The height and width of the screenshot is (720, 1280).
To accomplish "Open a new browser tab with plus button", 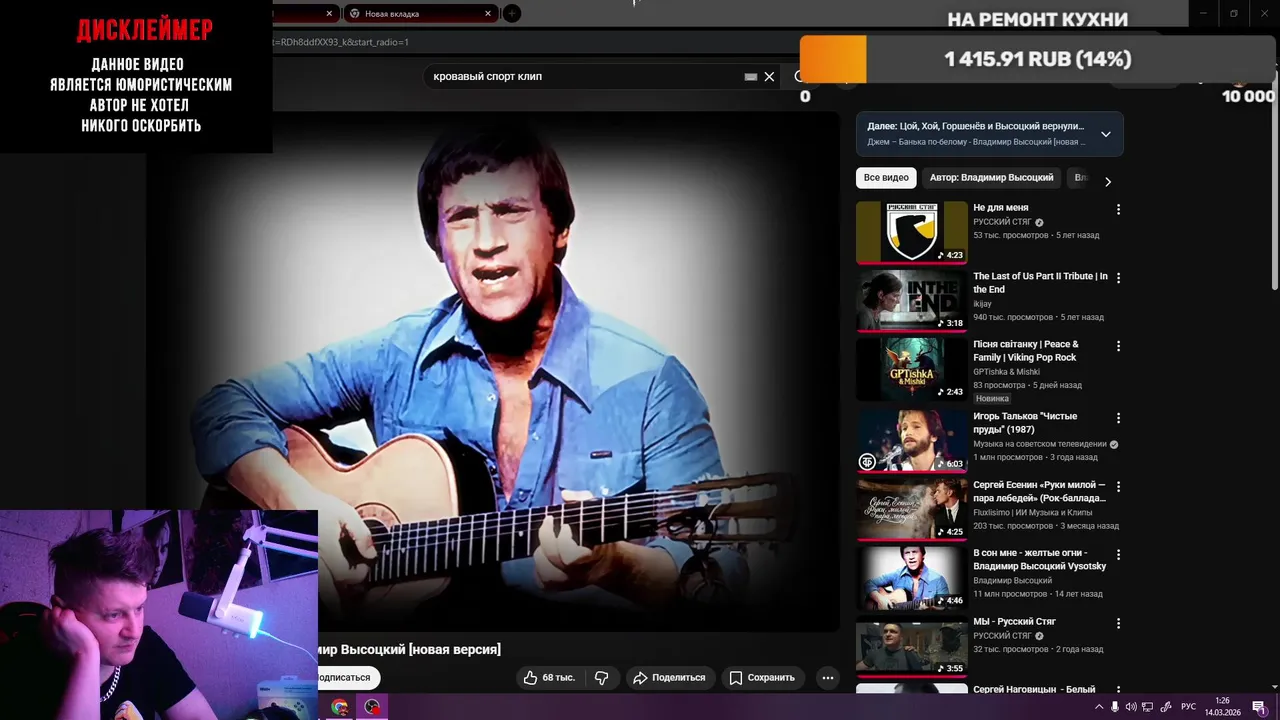I will (x=512, y=14).
